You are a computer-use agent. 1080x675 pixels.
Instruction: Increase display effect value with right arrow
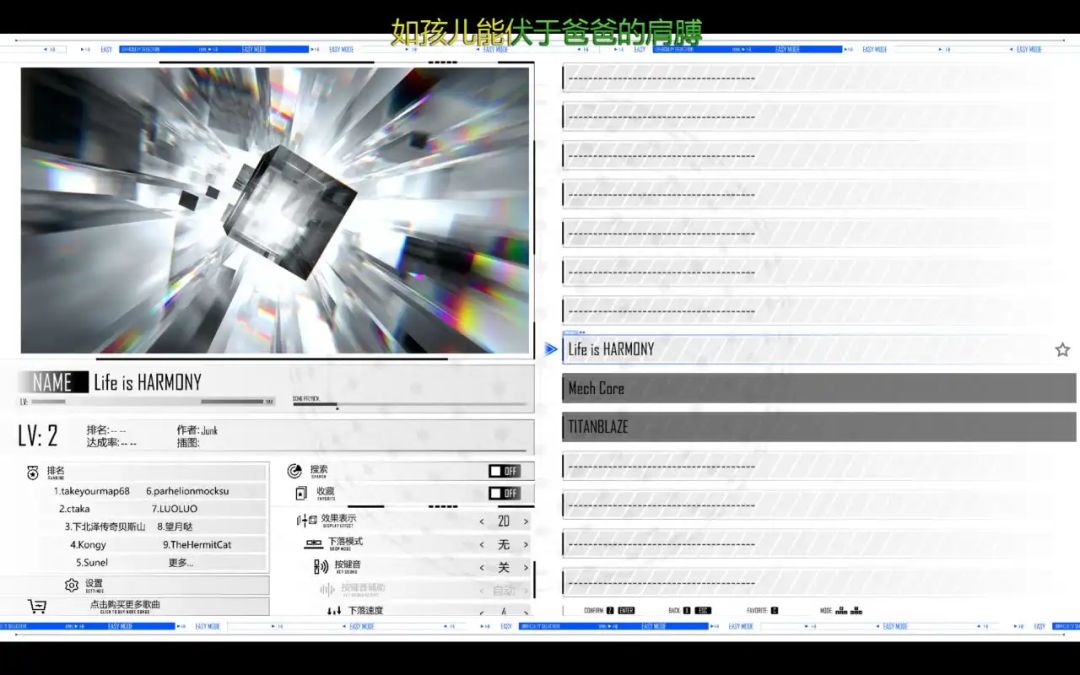[526, 522]
